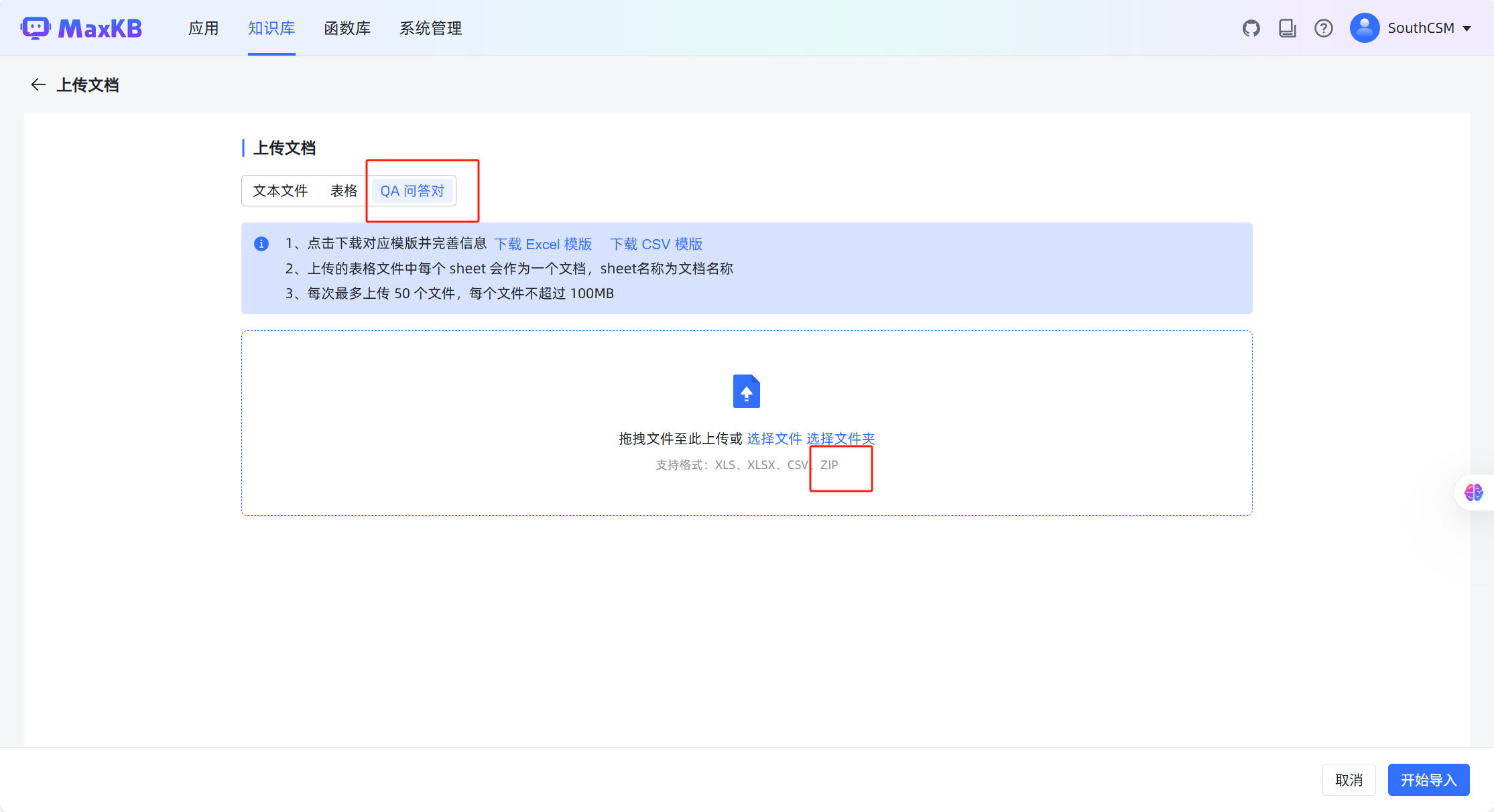Screen dimensions: 1494x812
Task: Click the SouthCSM username text
Action: pyautogui.click(x=1421, y=28)
